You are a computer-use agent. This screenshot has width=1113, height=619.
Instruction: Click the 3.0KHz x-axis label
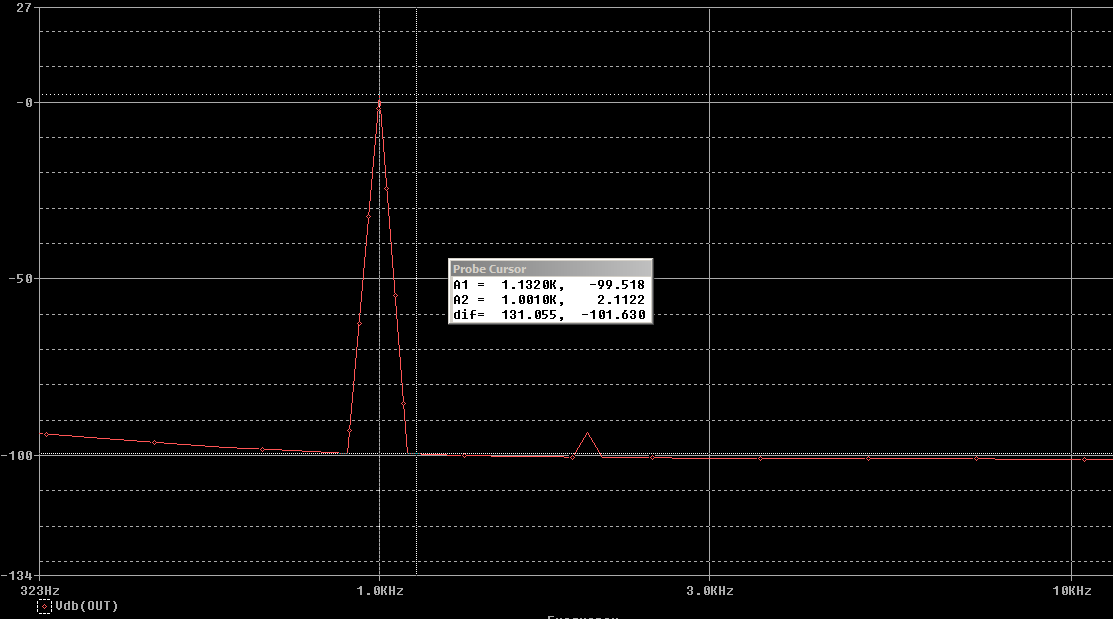pyautogui.click(x=710, y=591)
